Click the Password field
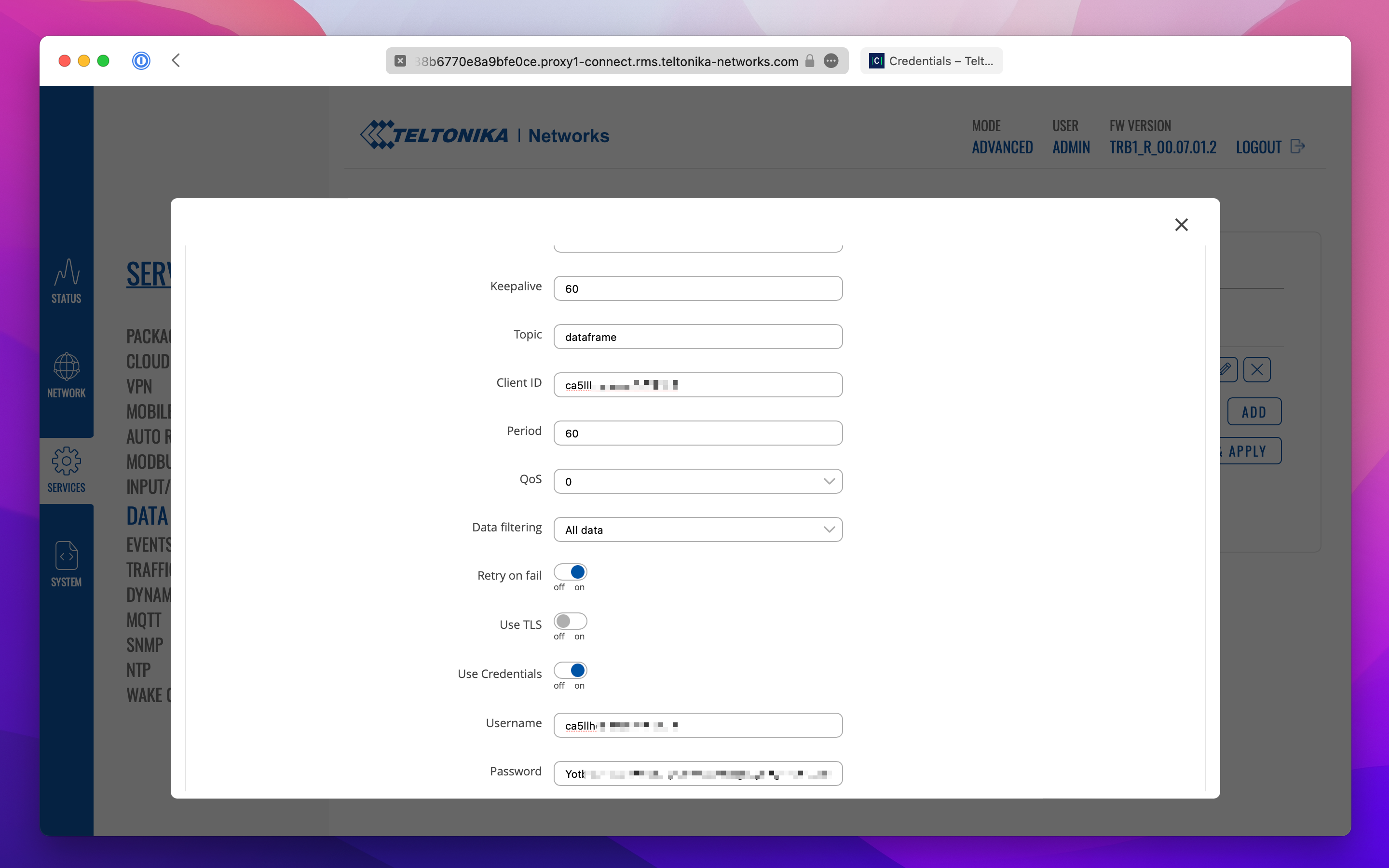This screenshot has width=1389, height=868. point(697,773)
